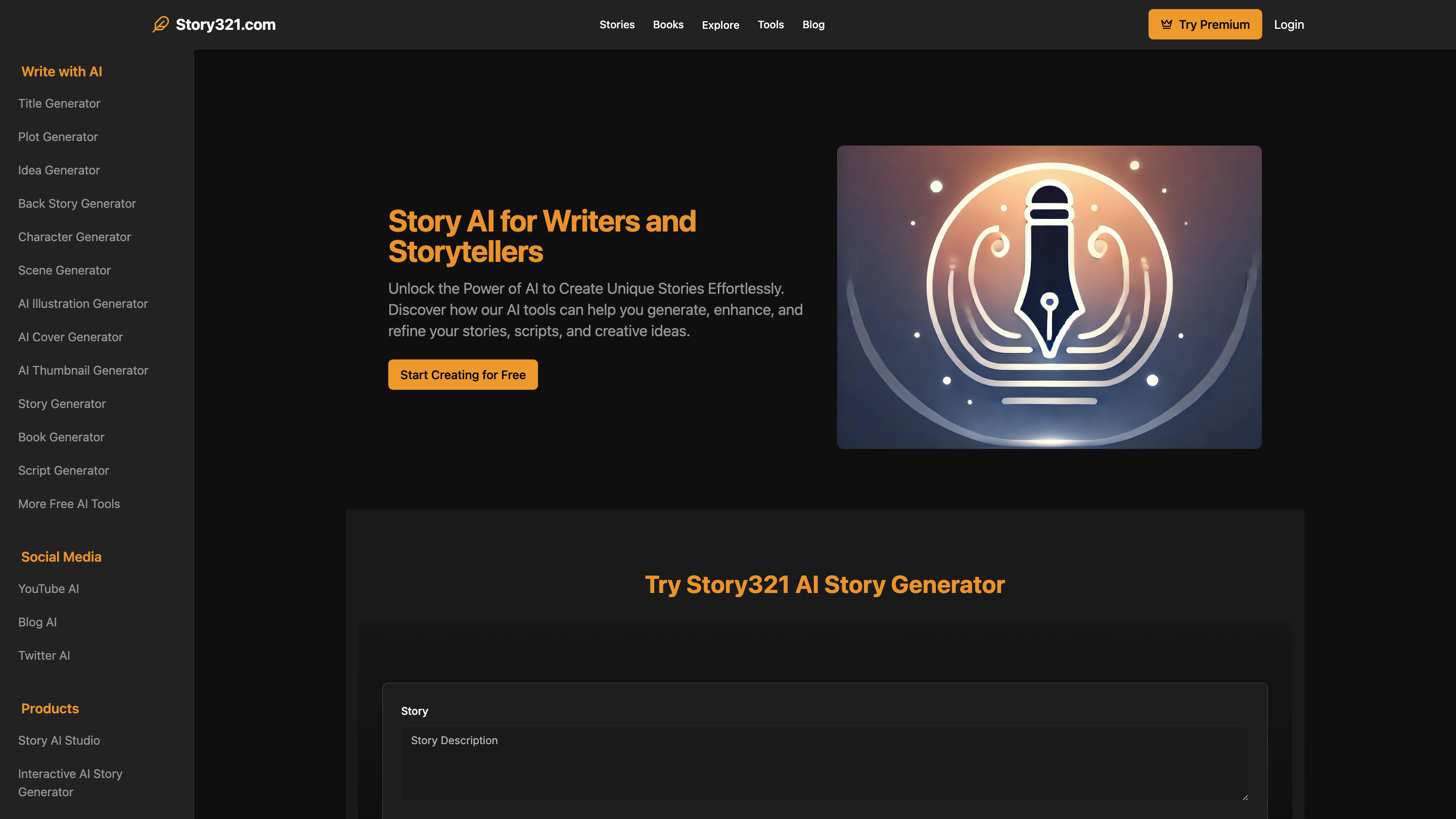Click the Login button
This screenshot has height=819, width=1456.
coord(1289,24)
